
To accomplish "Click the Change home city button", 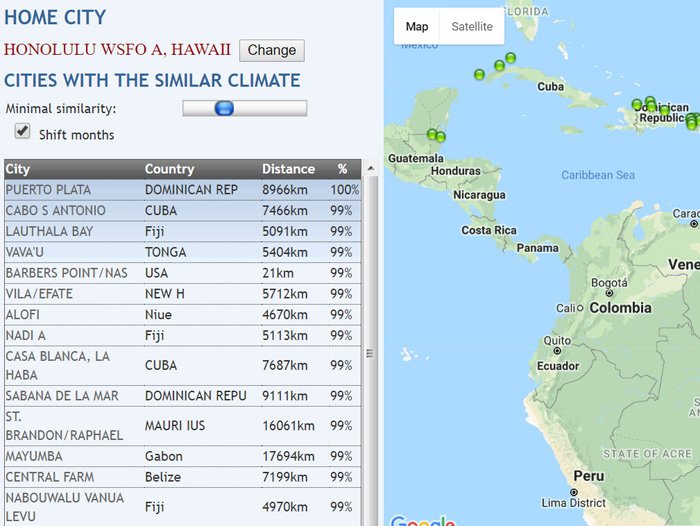I will (272, 50).
